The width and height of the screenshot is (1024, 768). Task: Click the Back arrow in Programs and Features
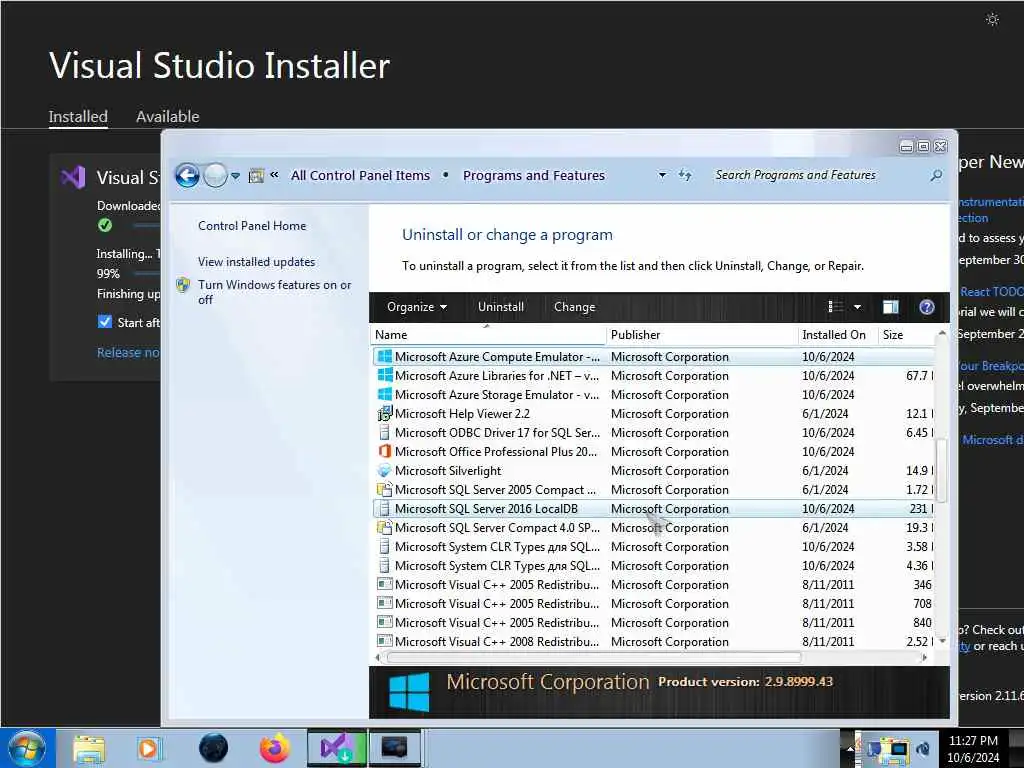point(187,175)
